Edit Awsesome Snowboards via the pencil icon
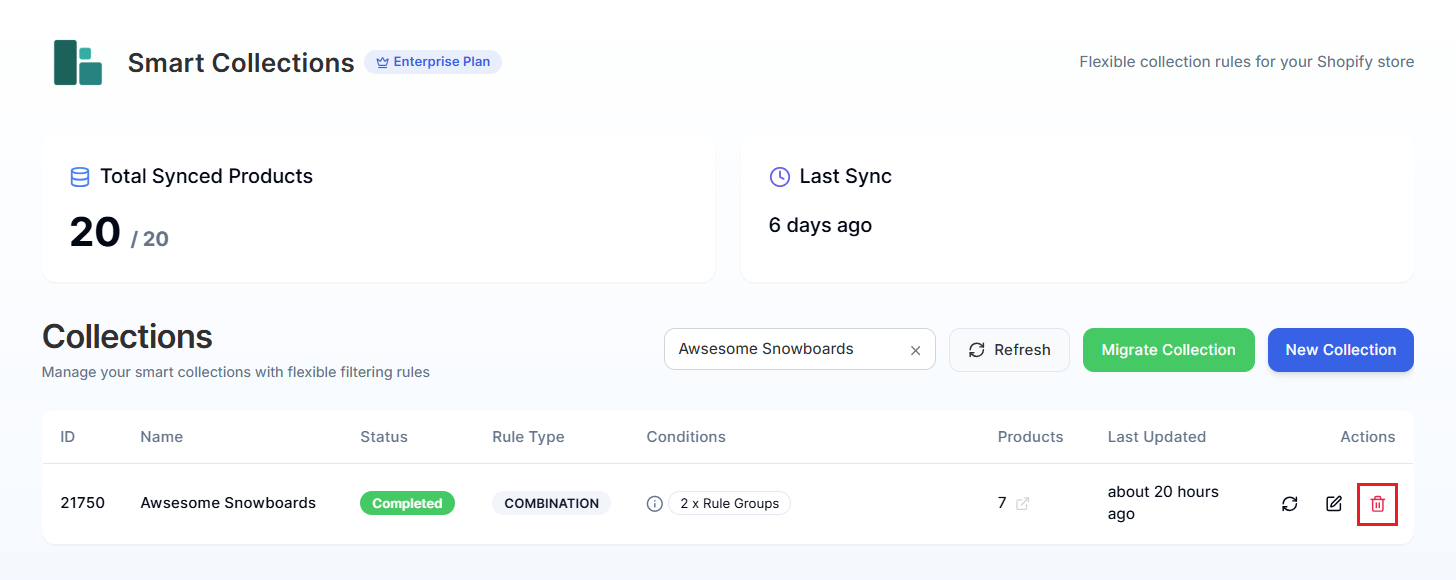Screen dimensions: 1456x580 pos(1333,504)
